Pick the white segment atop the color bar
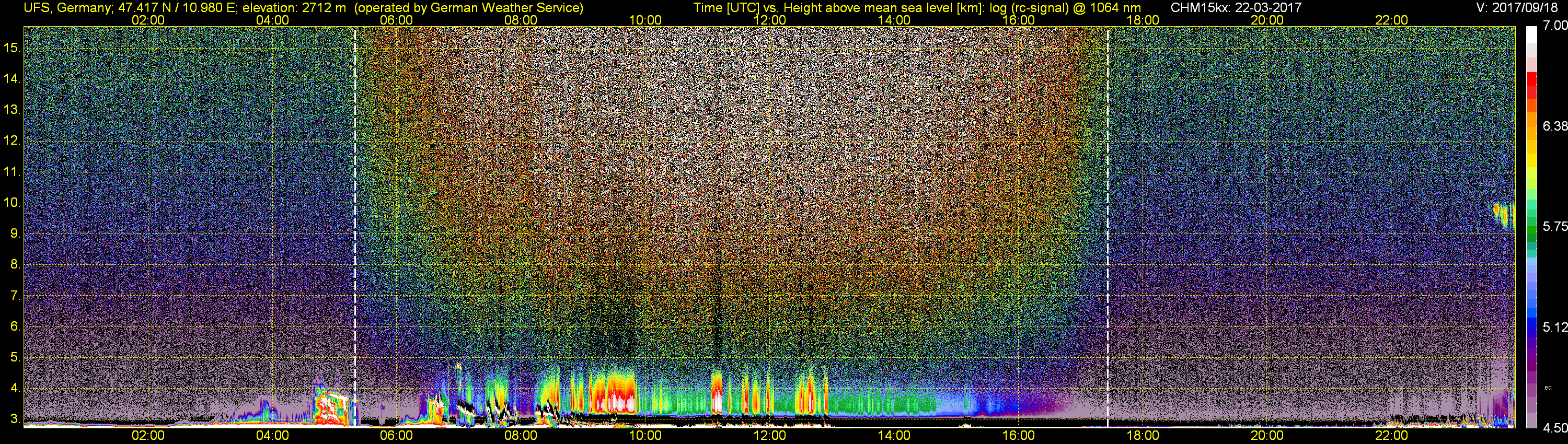The image size is (1568, 444). 1531,34
